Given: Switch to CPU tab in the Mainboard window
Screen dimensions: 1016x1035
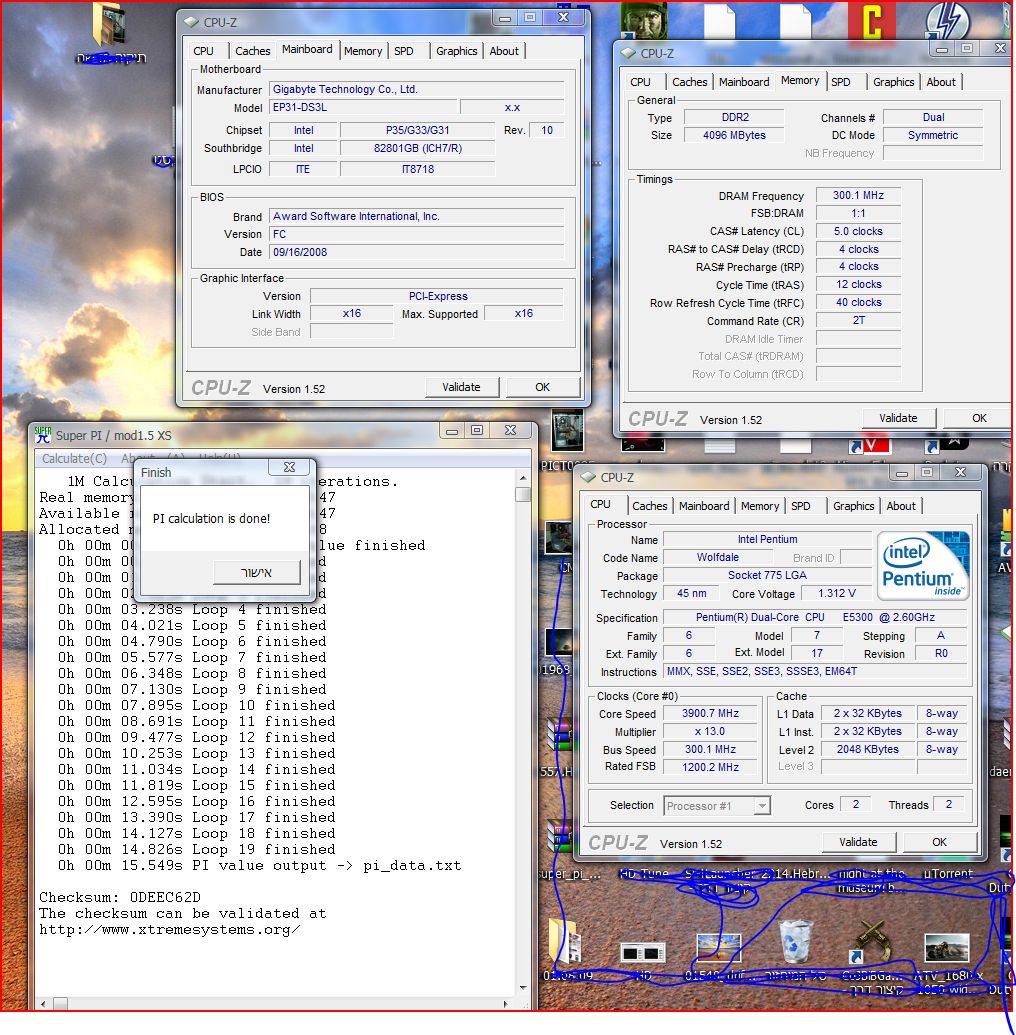Looking at the screenshot, I should coord(204,51).
